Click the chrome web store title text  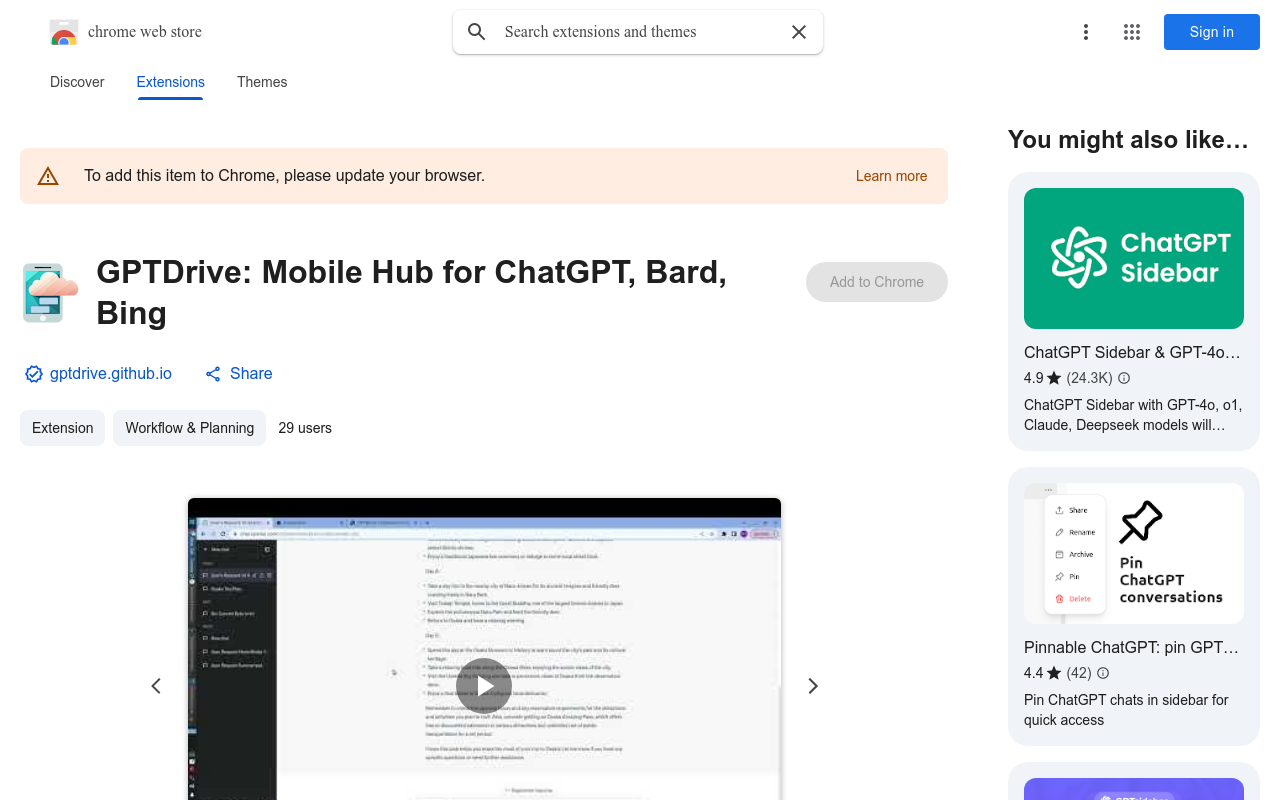click(x=145, y=32)
